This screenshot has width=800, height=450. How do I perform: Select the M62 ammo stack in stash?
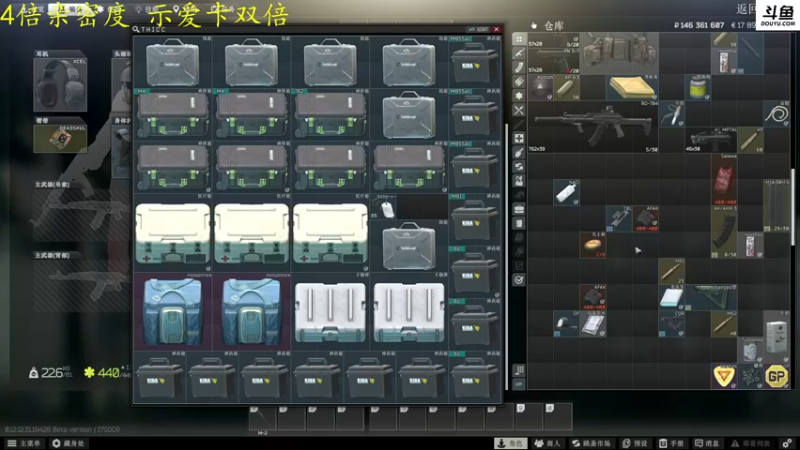(724, 323)
